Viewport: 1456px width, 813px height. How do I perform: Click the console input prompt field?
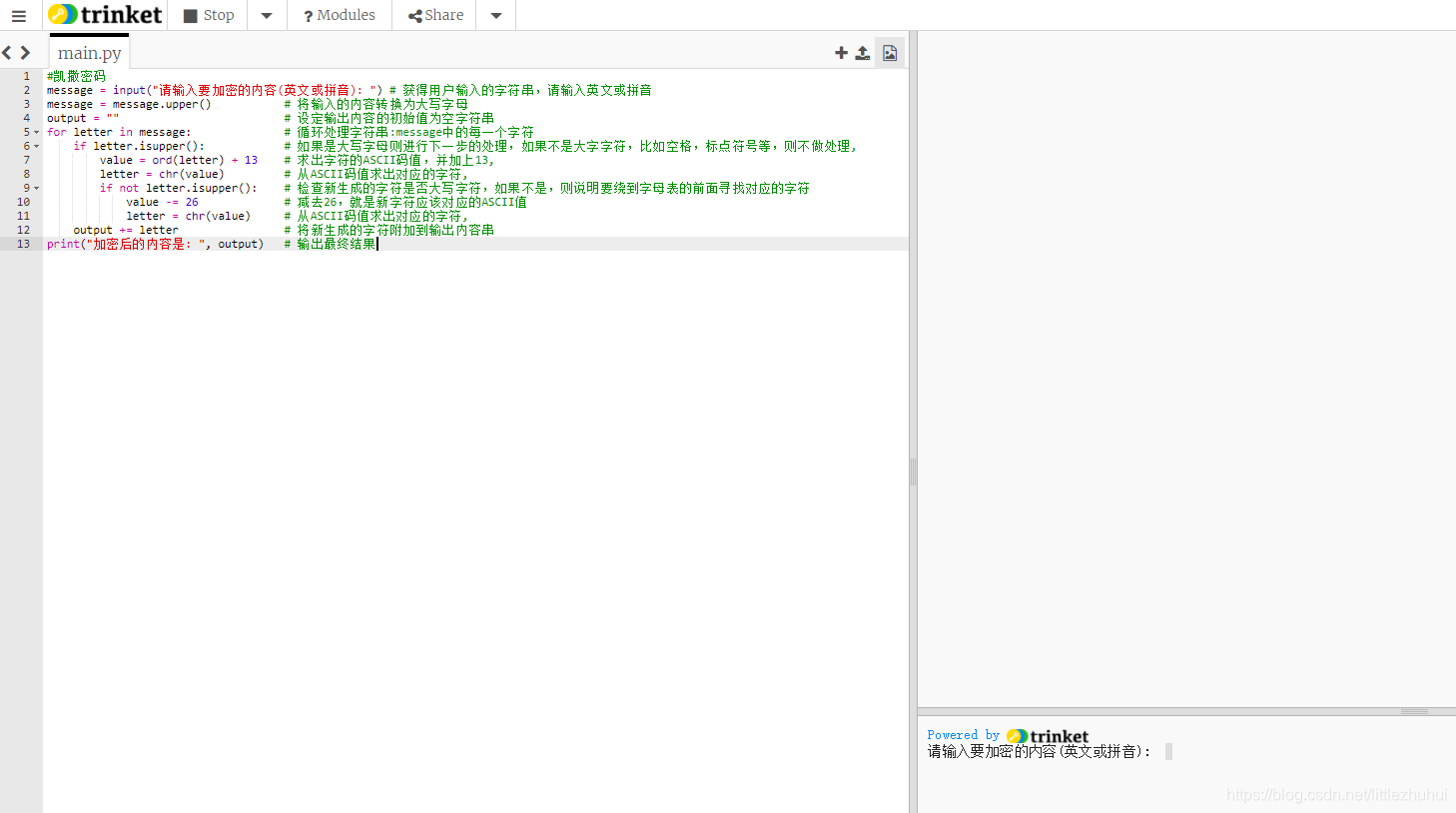(x=1168, y=751)
